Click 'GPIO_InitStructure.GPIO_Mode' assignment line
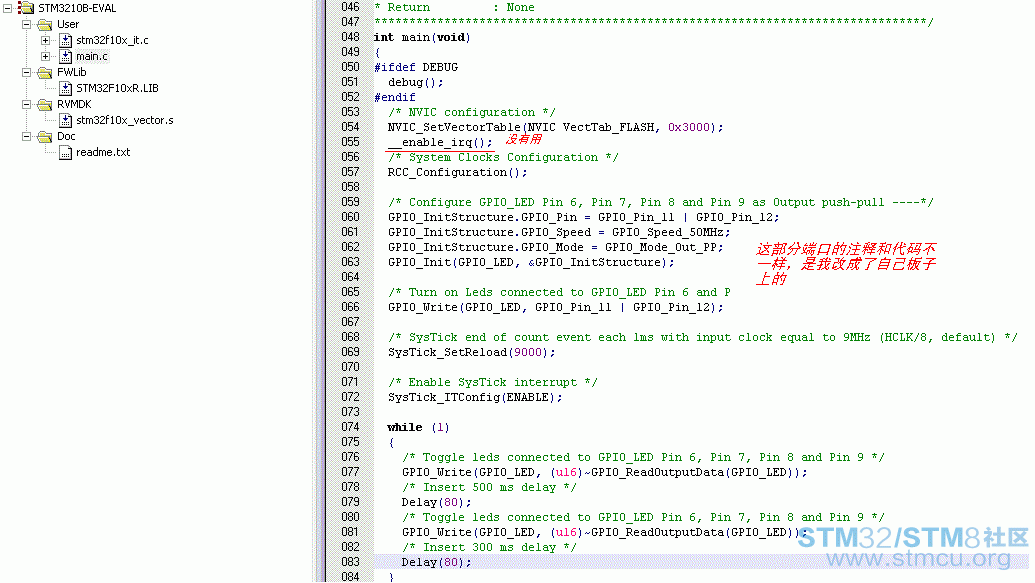This screenshot has width=1035, height=583. pyautogui.click(x=556, y=248)
